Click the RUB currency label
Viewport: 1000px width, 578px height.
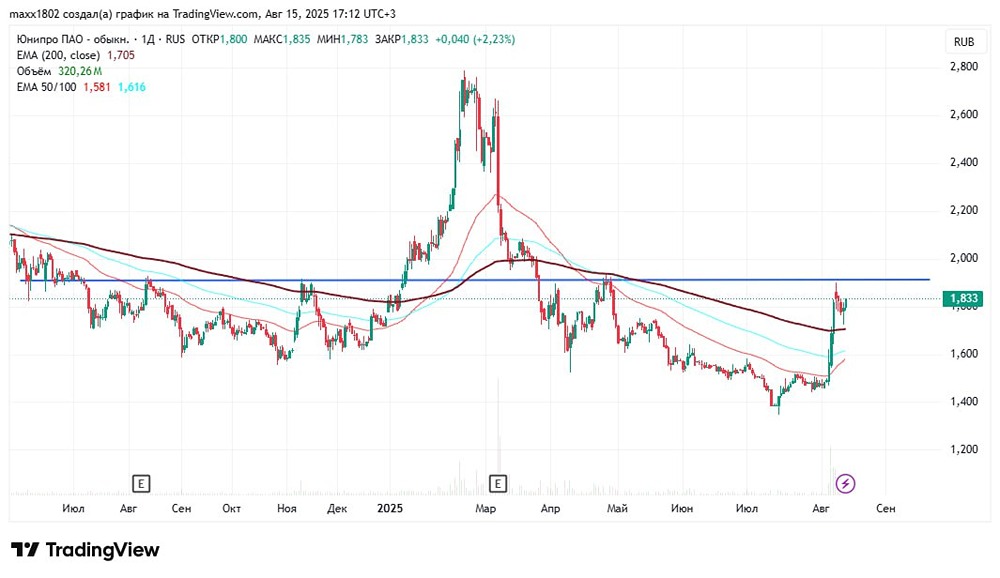click(x=964, y=41)
